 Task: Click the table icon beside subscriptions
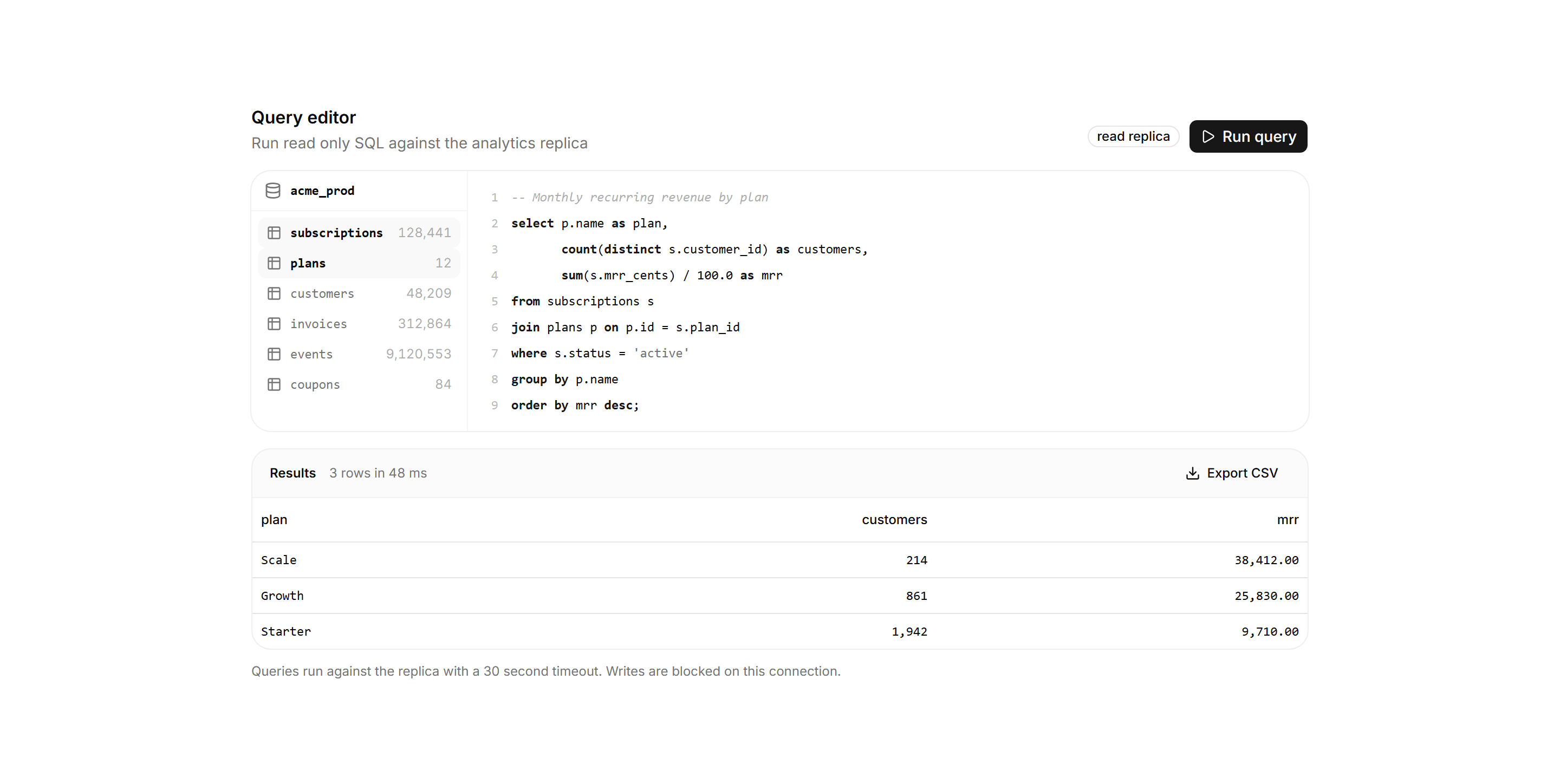pyautogui.click(x=274, y=233)
